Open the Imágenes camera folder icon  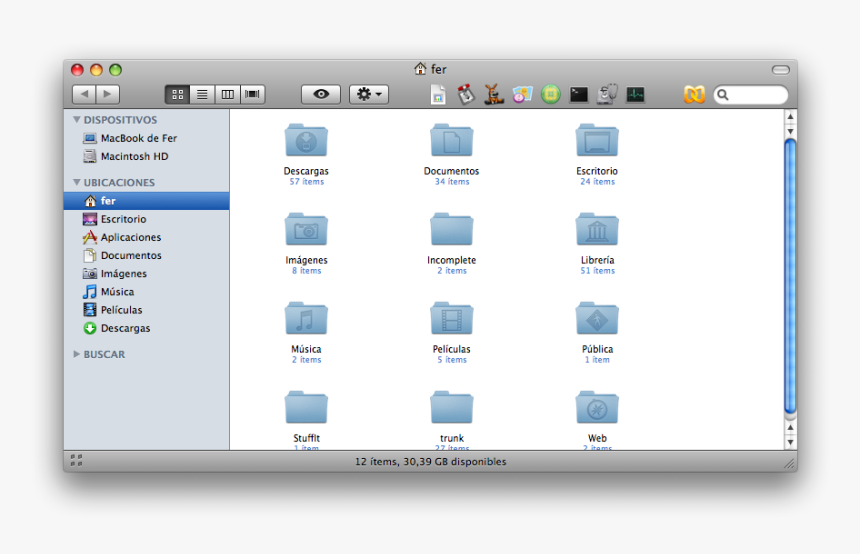pos(306,229)
